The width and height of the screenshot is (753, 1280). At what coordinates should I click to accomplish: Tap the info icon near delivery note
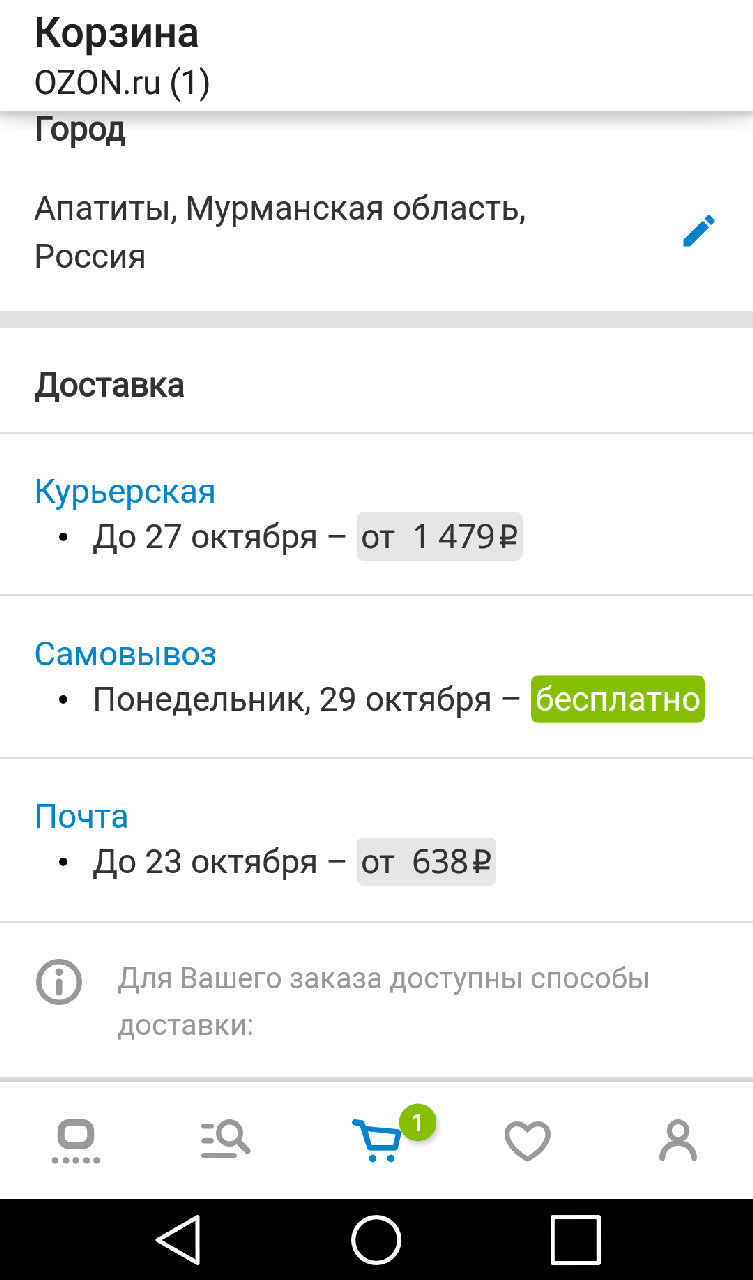59,982
